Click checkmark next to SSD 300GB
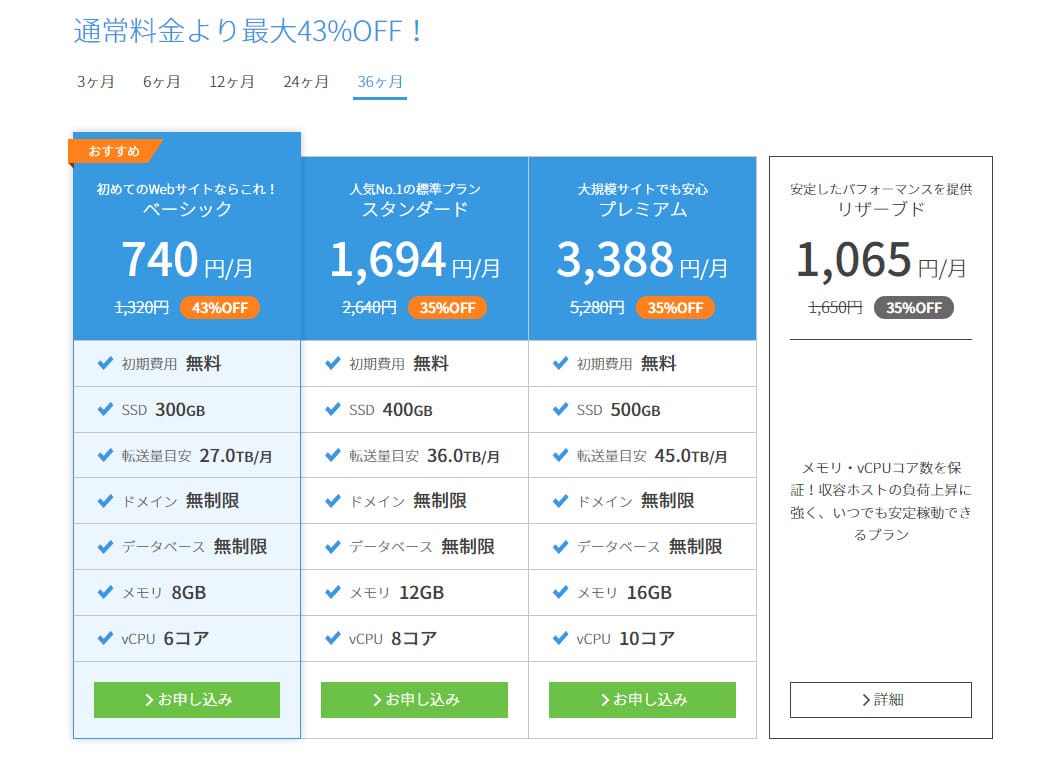The width and height of the screenshot is (1064, 758). coord(105,409)
